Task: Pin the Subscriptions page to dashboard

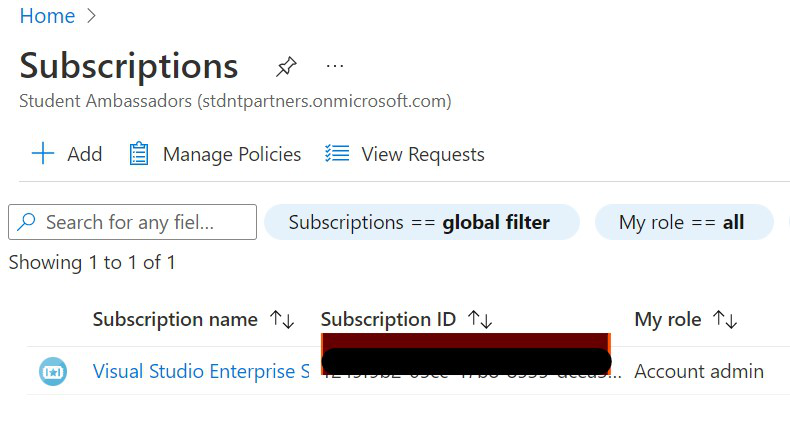Action: coord(286,67)
